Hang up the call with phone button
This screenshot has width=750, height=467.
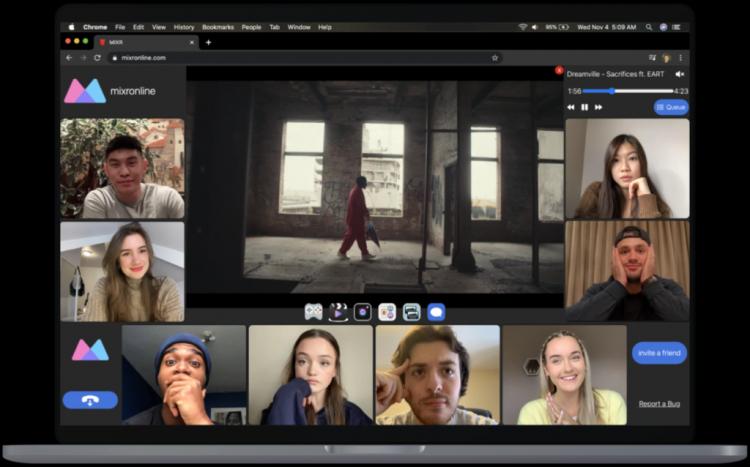pyautogui.click(x=90, y=400)
